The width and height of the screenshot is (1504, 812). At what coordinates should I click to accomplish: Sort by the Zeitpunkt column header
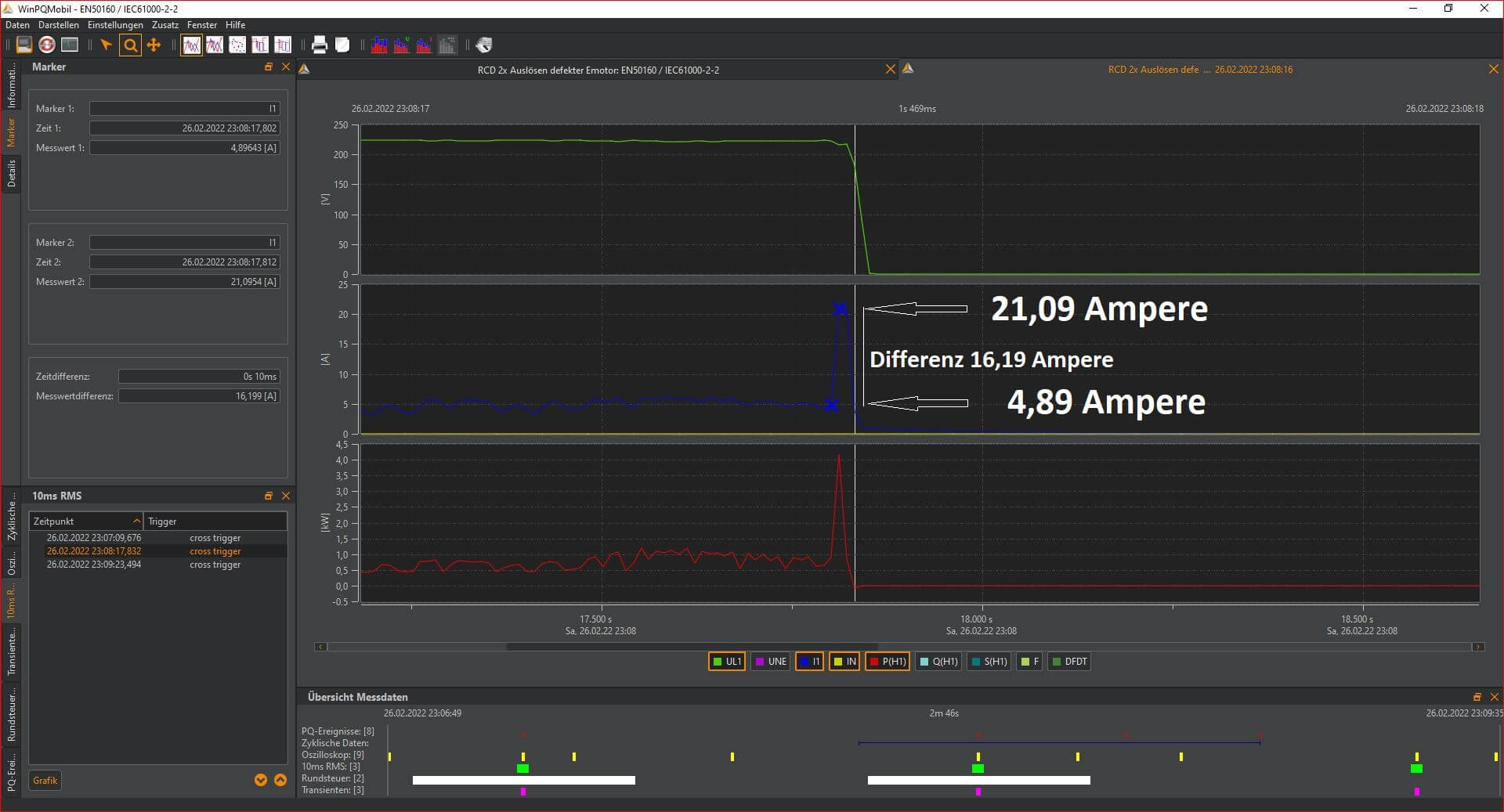pyautogui.click(x=86, y=521)
